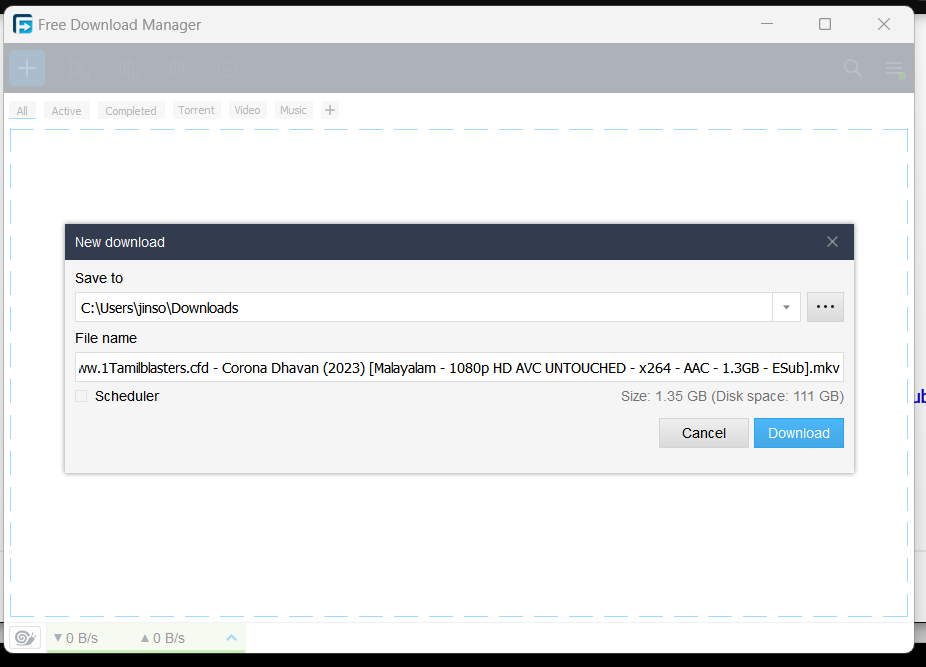Select the Torrent tab
This screenshot has height=667, width=926.
pyautogui.click(x=197, y=110)
